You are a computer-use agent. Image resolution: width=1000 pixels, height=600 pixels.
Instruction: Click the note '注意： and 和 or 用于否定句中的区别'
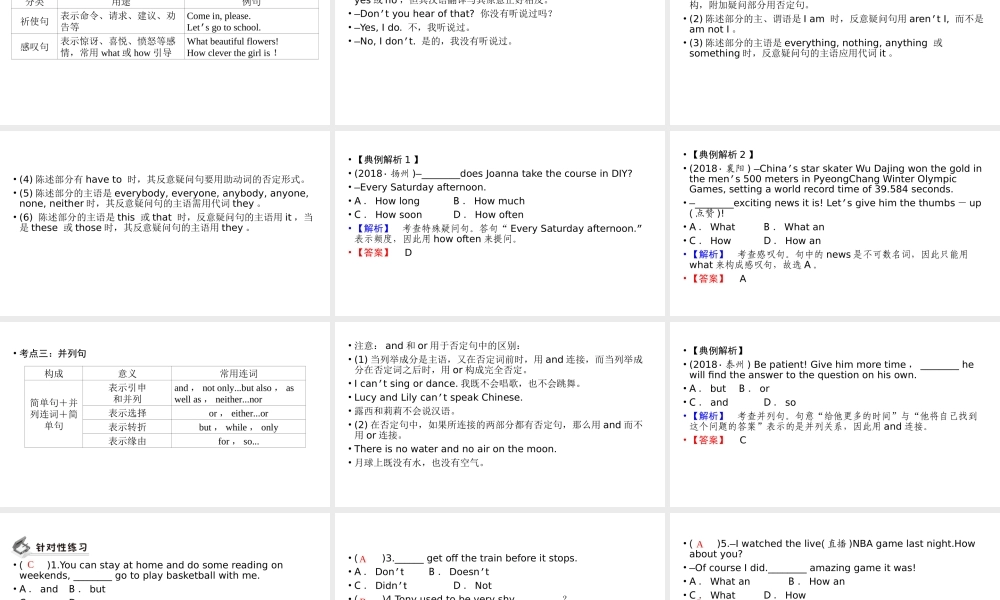tap(438, 346)
